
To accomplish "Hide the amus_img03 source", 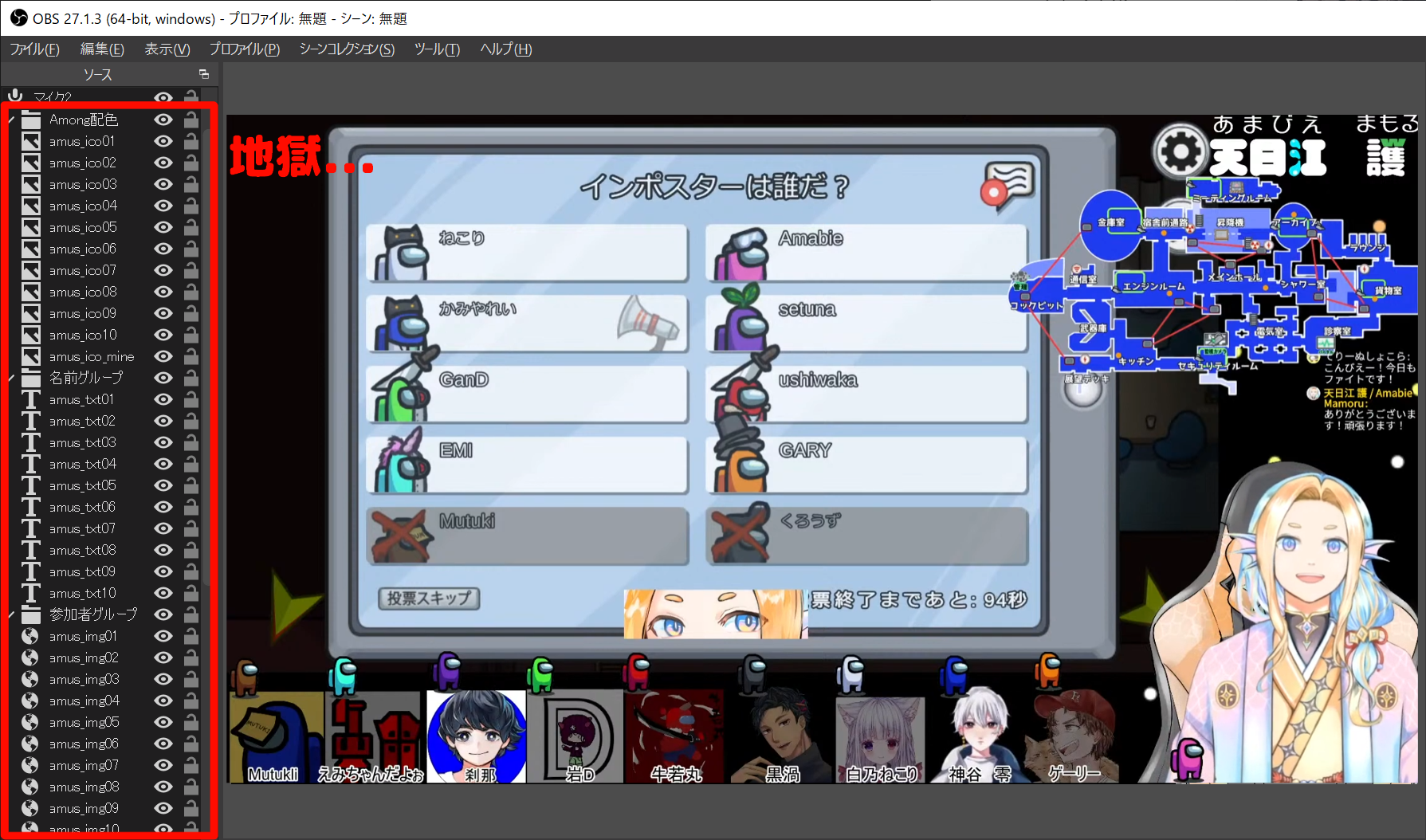I will [x=163, y=679].
